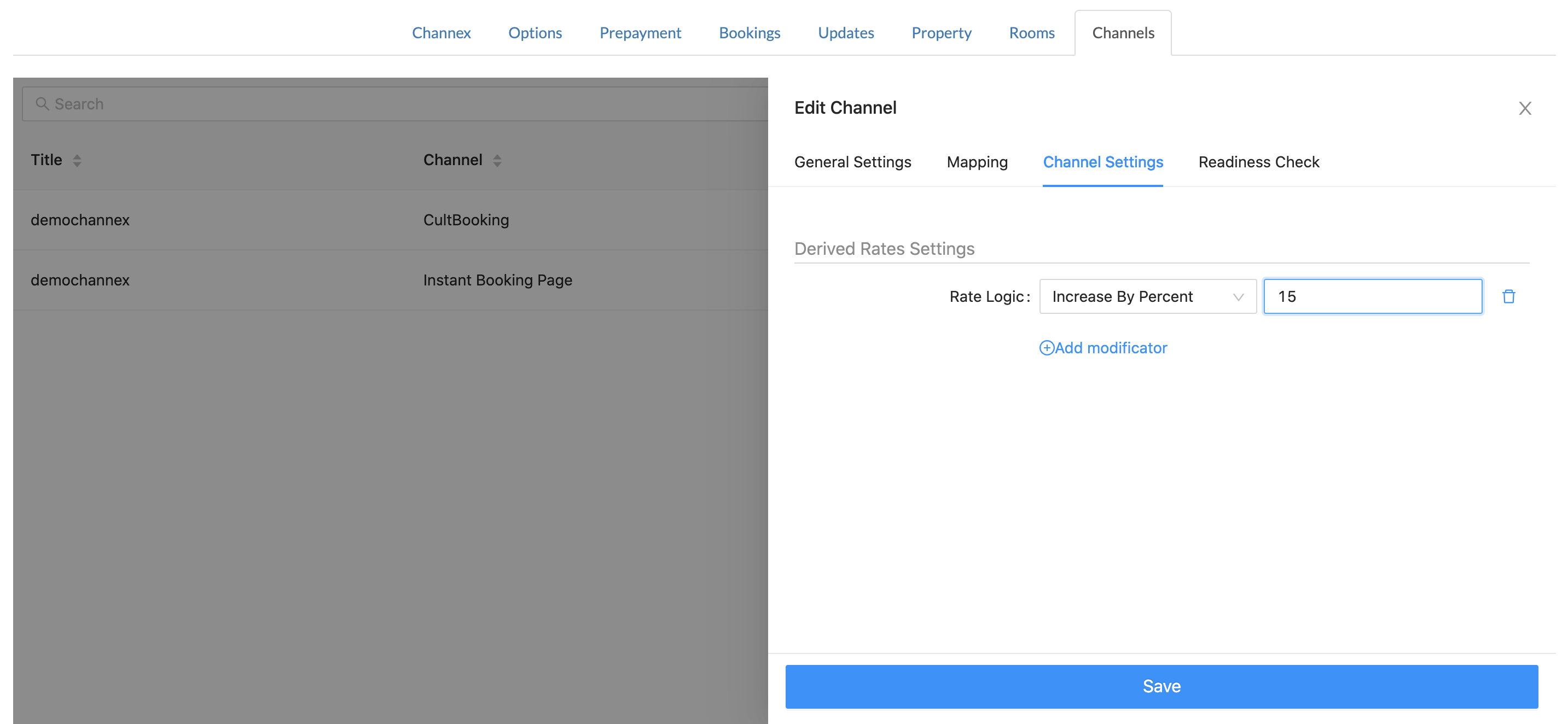Click the Channel Settings tab
This screenshot has width=1568, height=724.
[x=1102, y=162]
